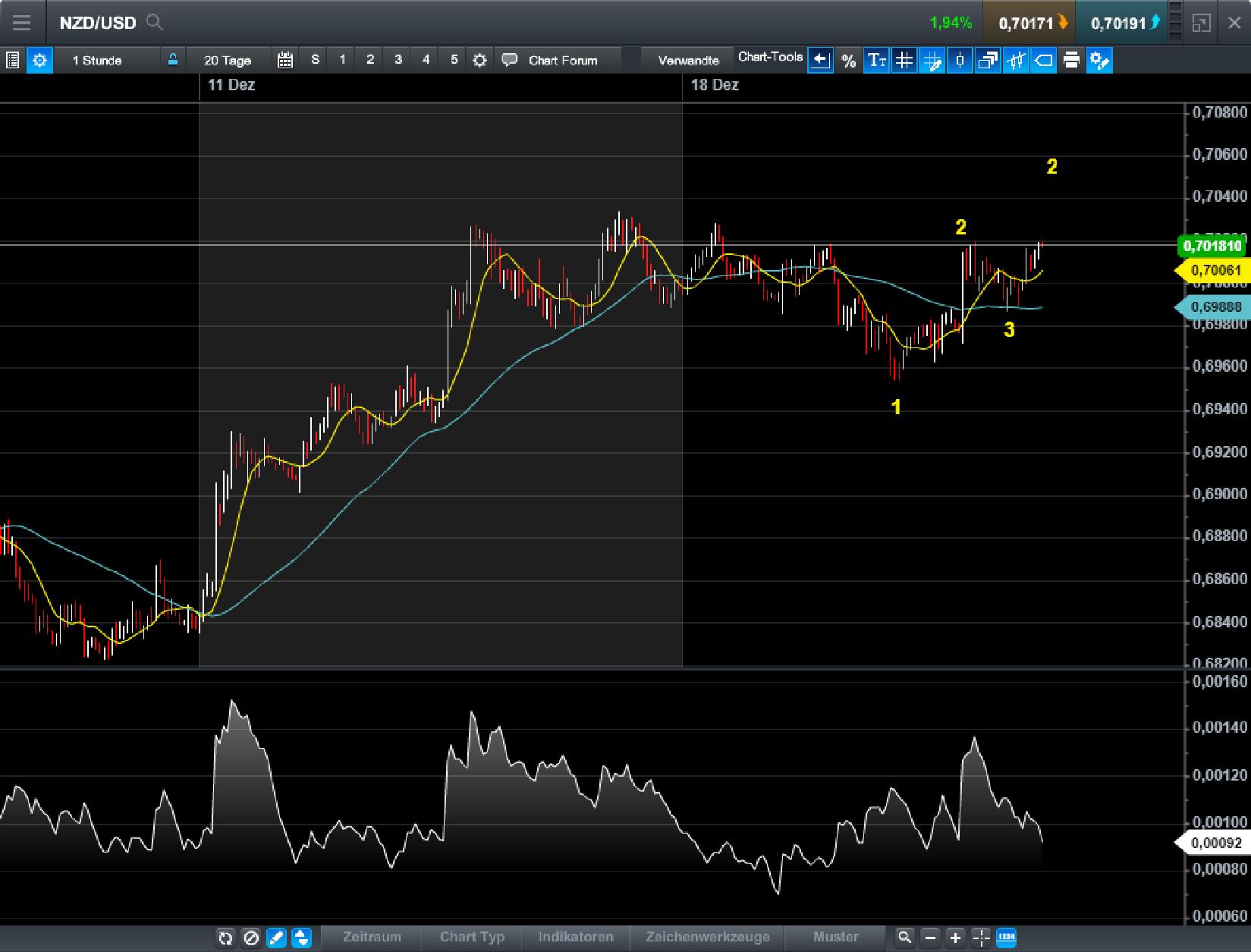This screenshot has height=952, width=1251.
Task: Click the grid icon in the chart toolbar
Action: (x=904, y=60)
